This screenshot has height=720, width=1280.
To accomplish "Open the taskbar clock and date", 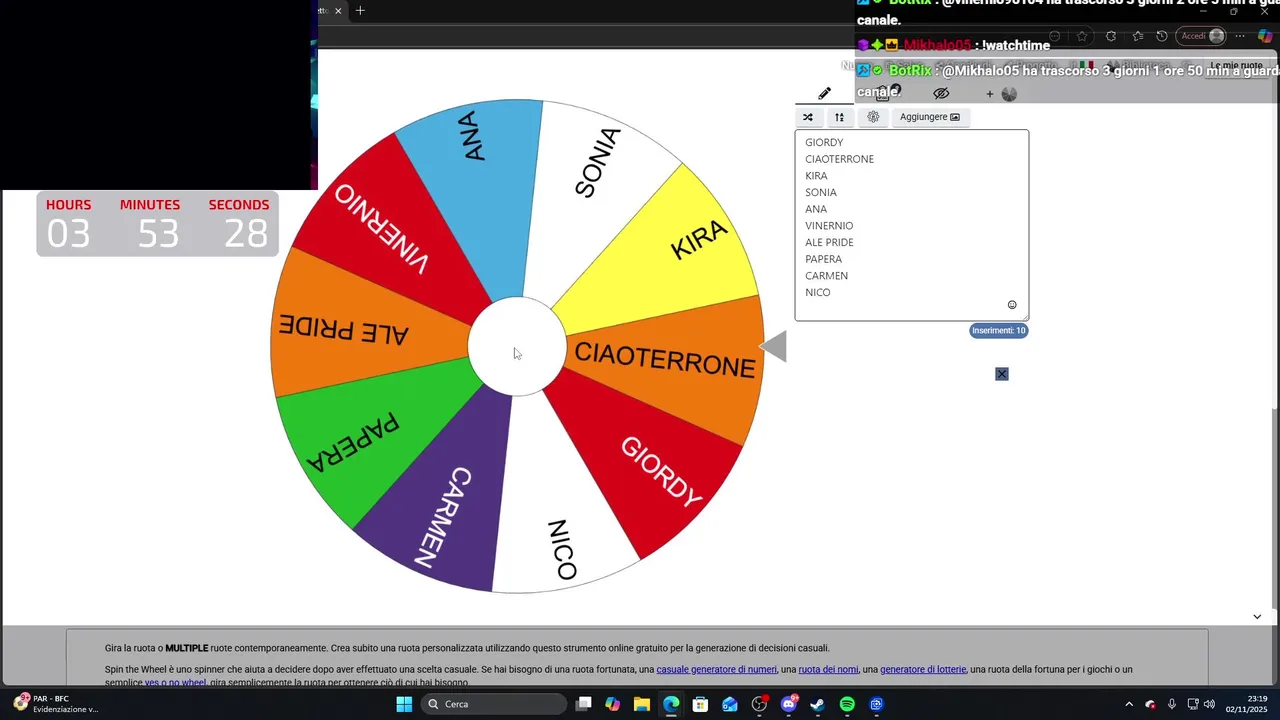I will pos(1247,704).
